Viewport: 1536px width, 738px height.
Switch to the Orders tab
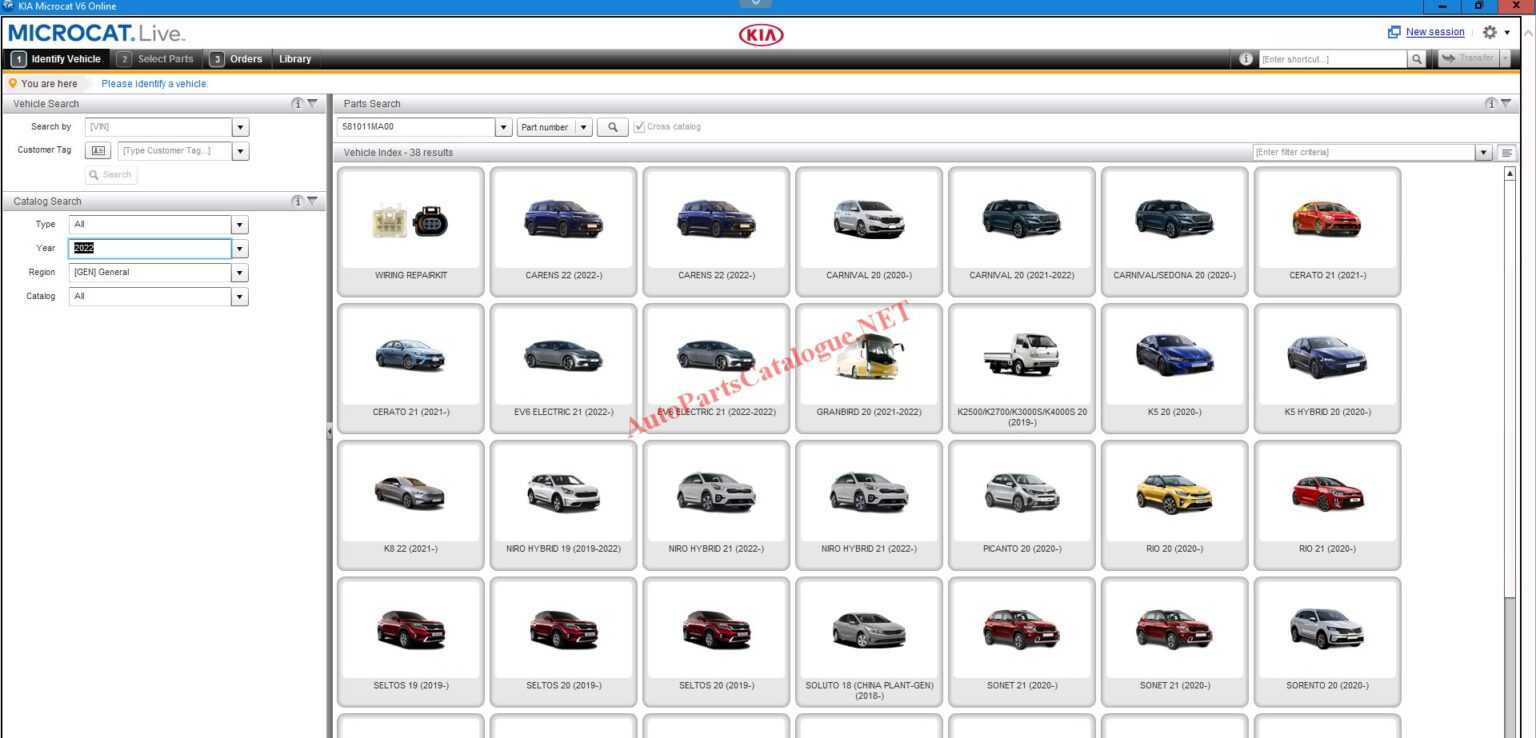(237, 59)
